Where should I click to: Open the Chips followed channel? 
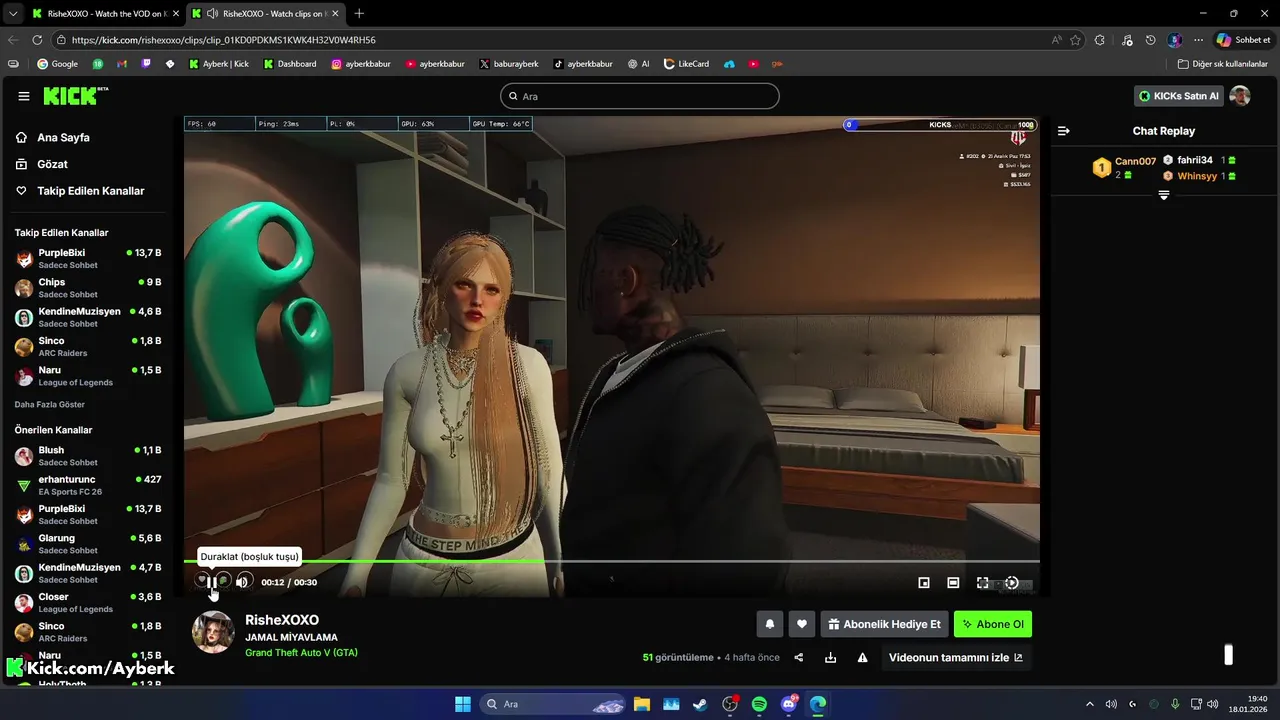point(88,288)
